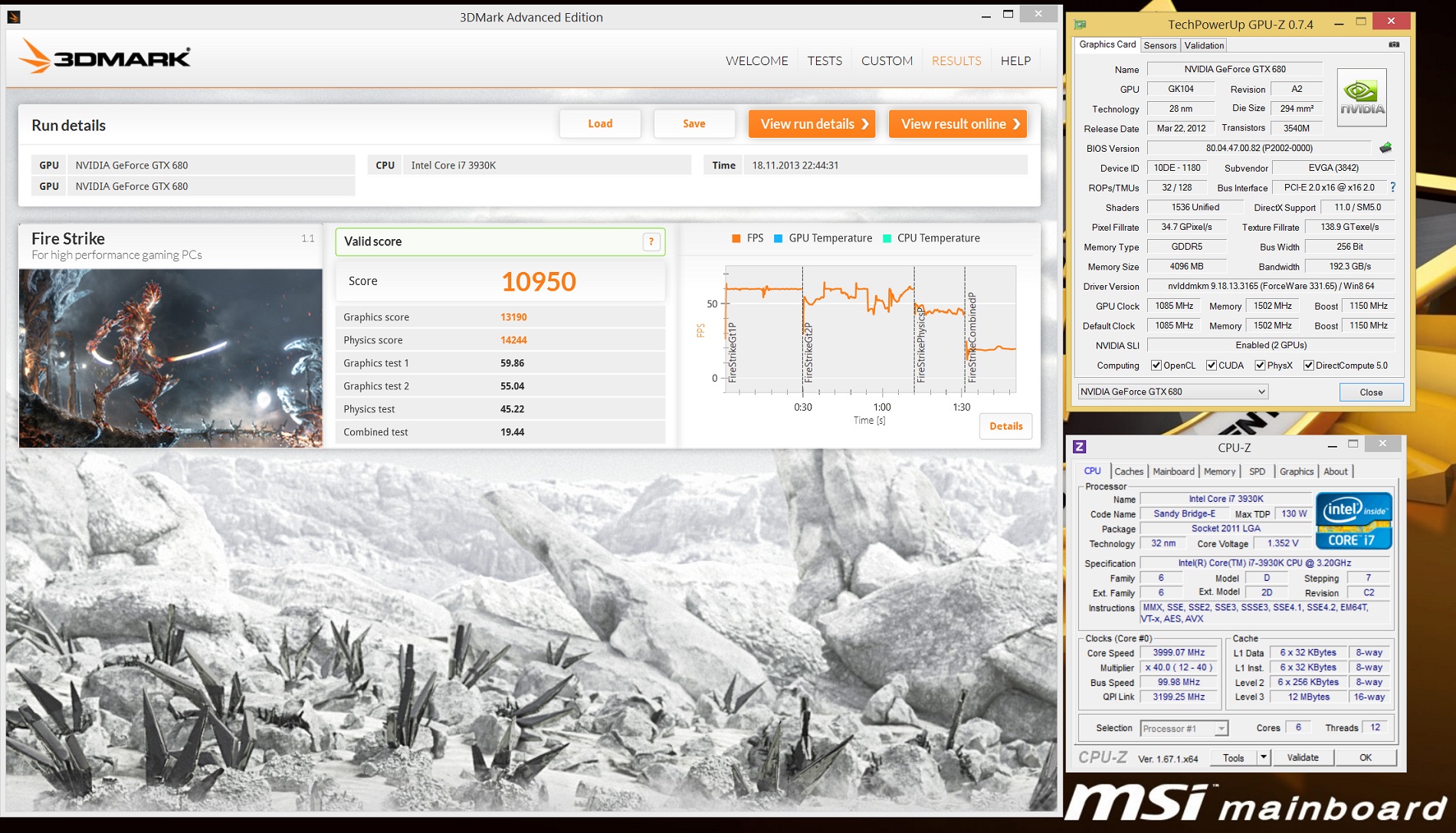Close the 3DMark Advanced Edition window

(1038, 13)
